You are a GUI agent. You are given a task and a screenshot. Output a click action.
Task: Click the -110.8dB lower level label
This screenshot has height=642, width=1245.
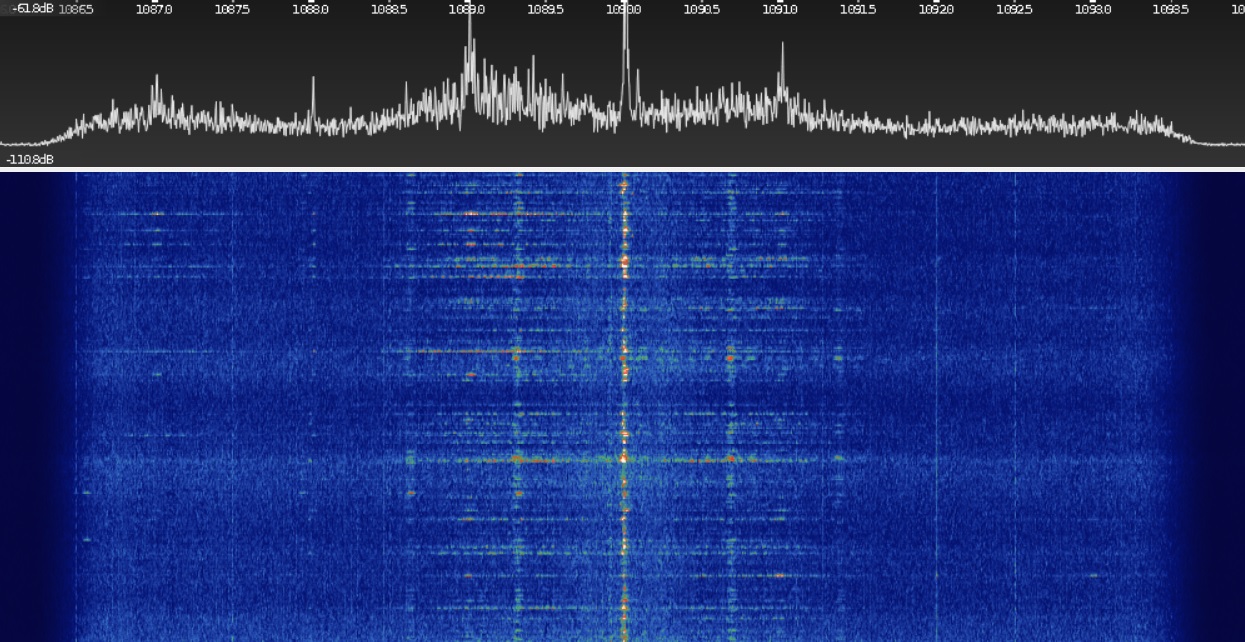[x=30, y=159]
